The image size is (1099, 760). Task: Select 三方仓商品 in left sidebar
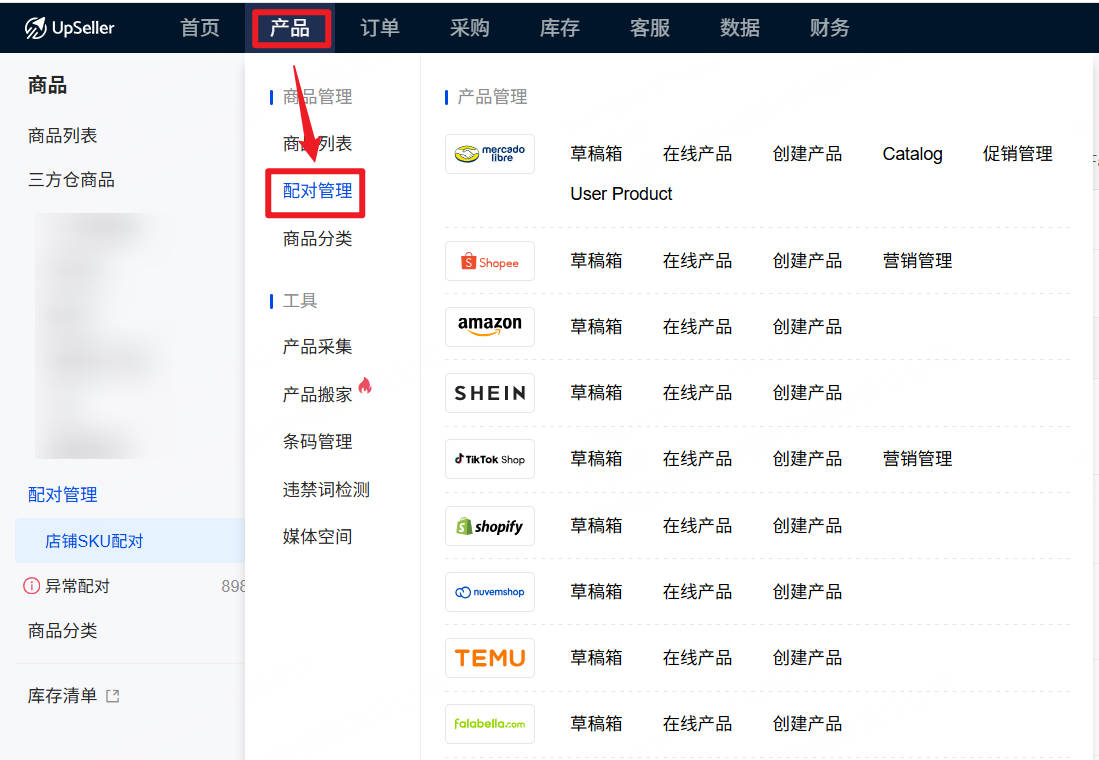click(71, 180)
